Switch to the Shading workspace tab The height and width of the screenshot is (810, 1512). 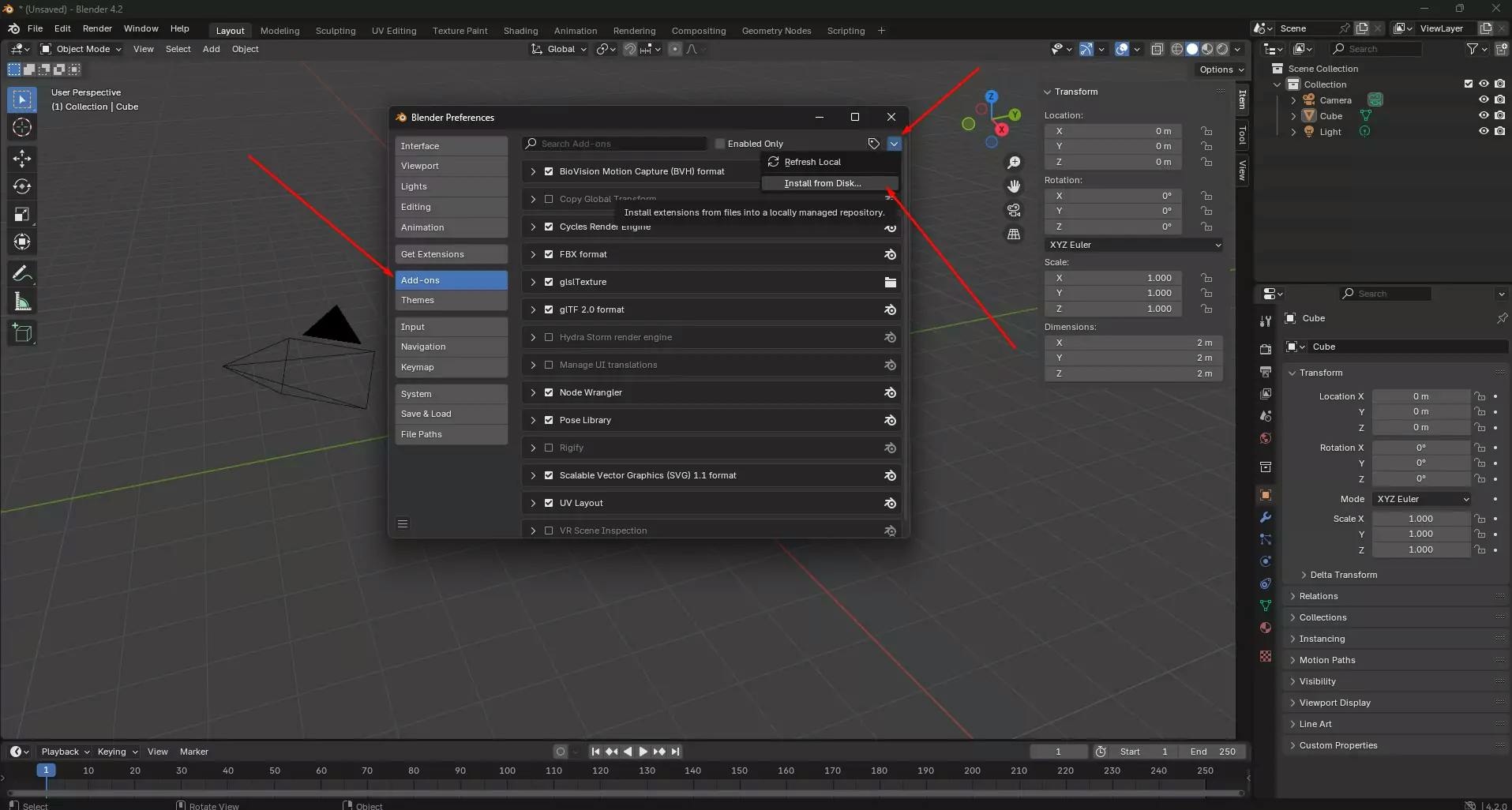(520, 31)
